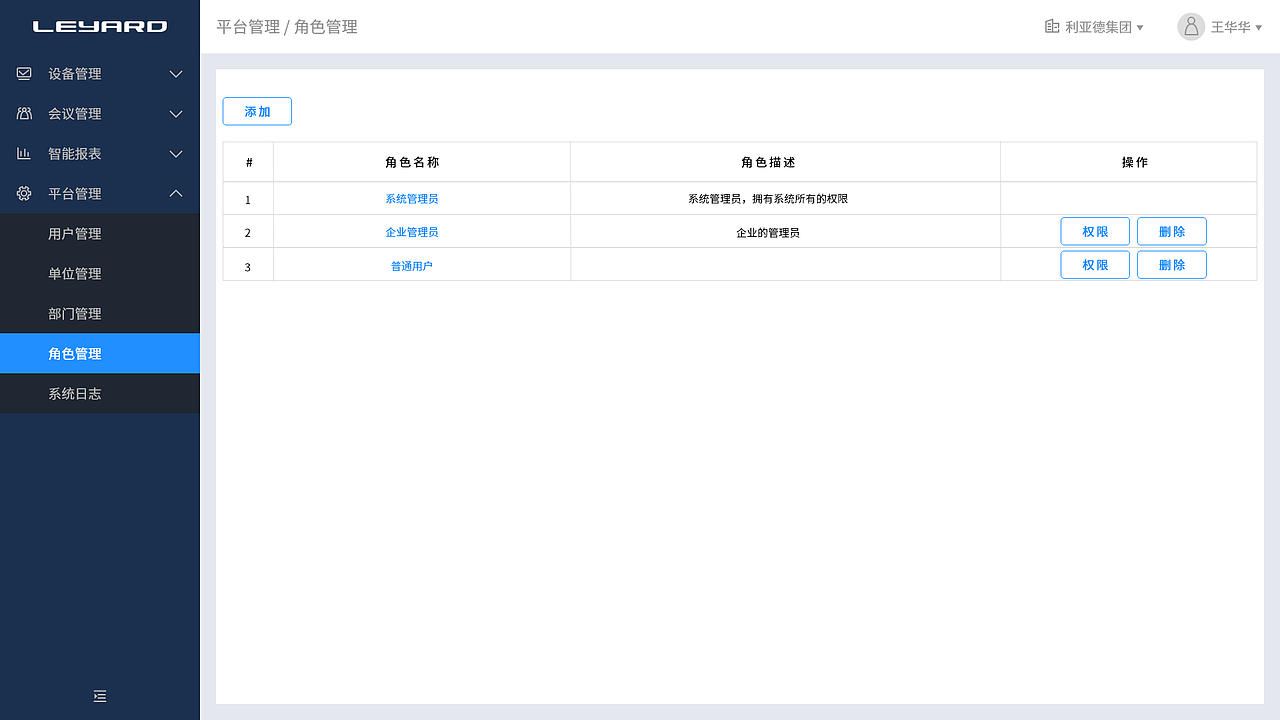Click the 智能报表 chart icon in sidebar

coord(23,153)
